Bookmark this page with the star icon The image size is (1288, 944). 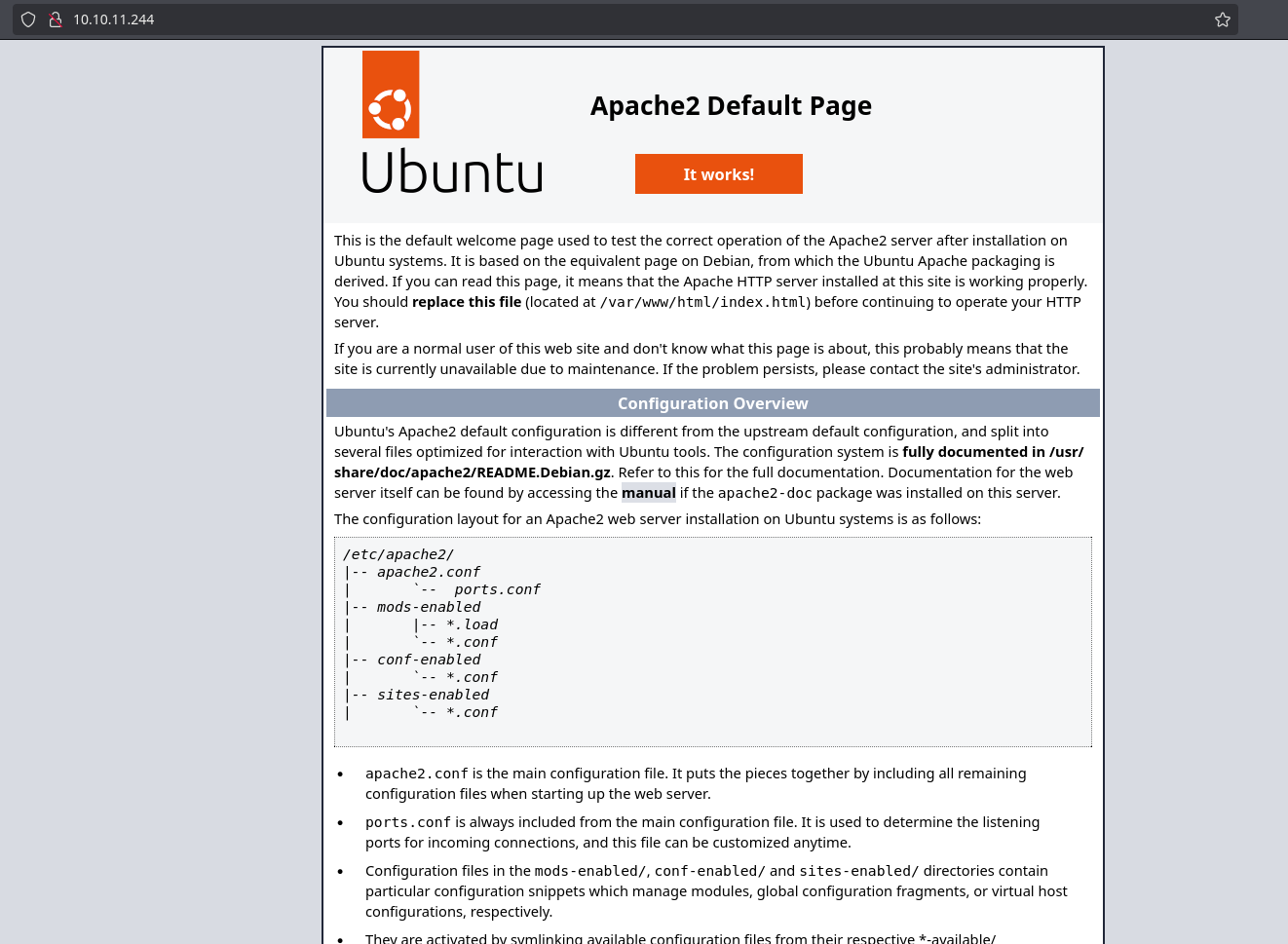(1223, 19)
